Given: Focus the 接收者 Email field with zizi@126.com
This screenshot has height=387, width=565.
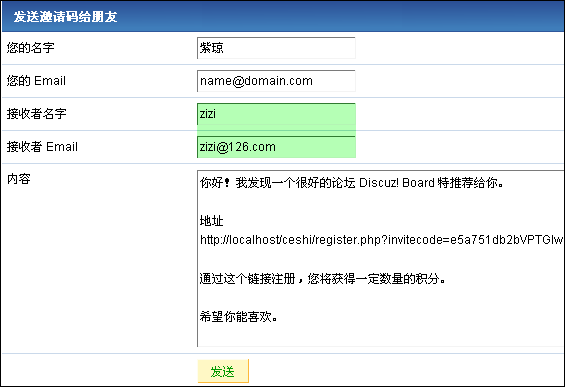Looking at the screenshot, I should pos(276,147).
